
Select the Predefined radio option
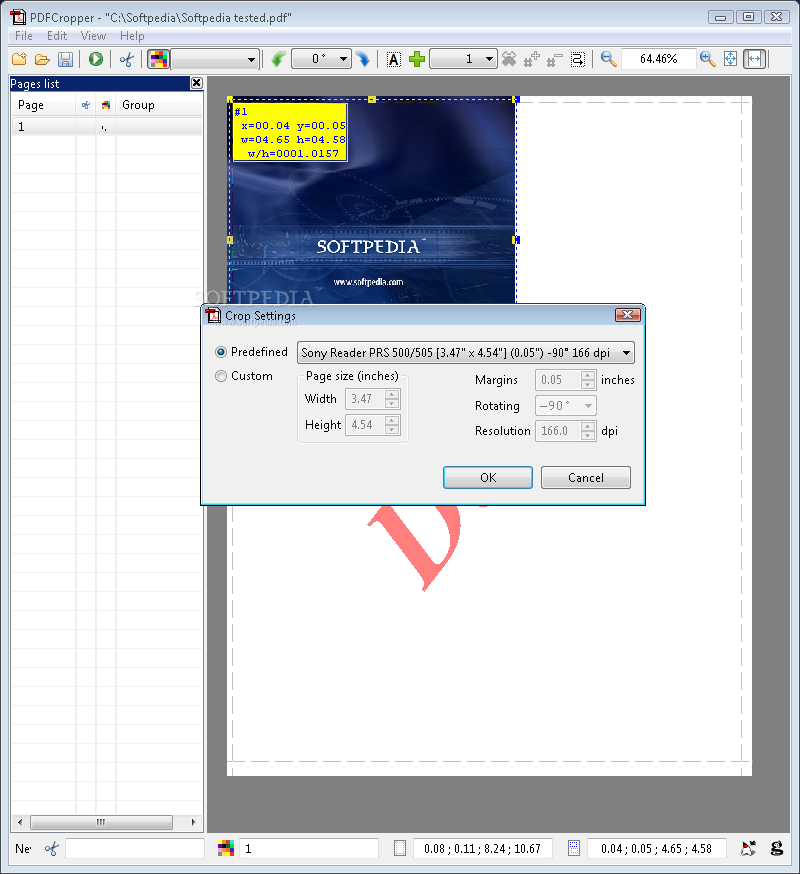coord(221,352)
